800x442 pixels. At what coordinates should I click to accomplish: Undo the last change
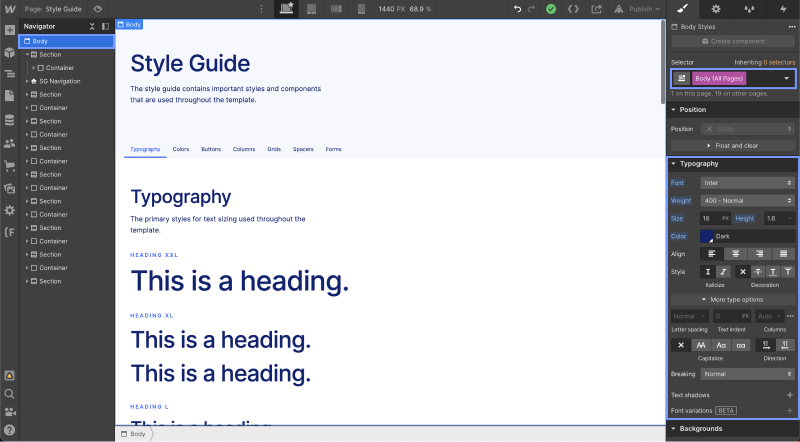[x=517, y=9]
